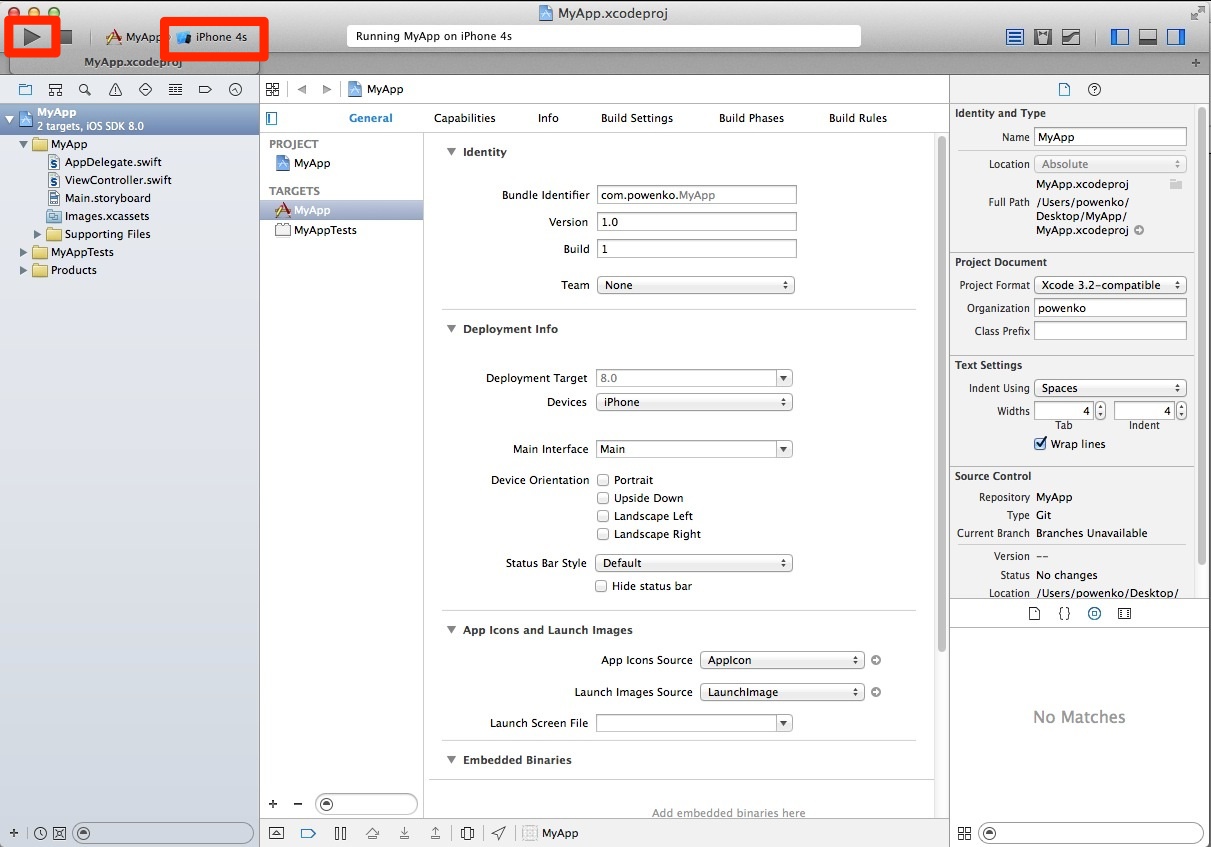1211x847 pixels.
Task: Open Main.storyboard file
Action: click(x=108, y=198)
